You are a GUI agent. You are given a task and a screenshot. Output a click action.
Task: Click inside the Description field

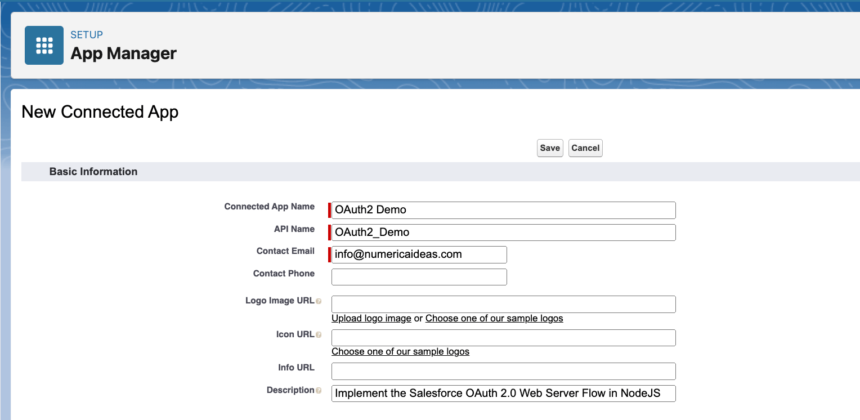point(503,393)
